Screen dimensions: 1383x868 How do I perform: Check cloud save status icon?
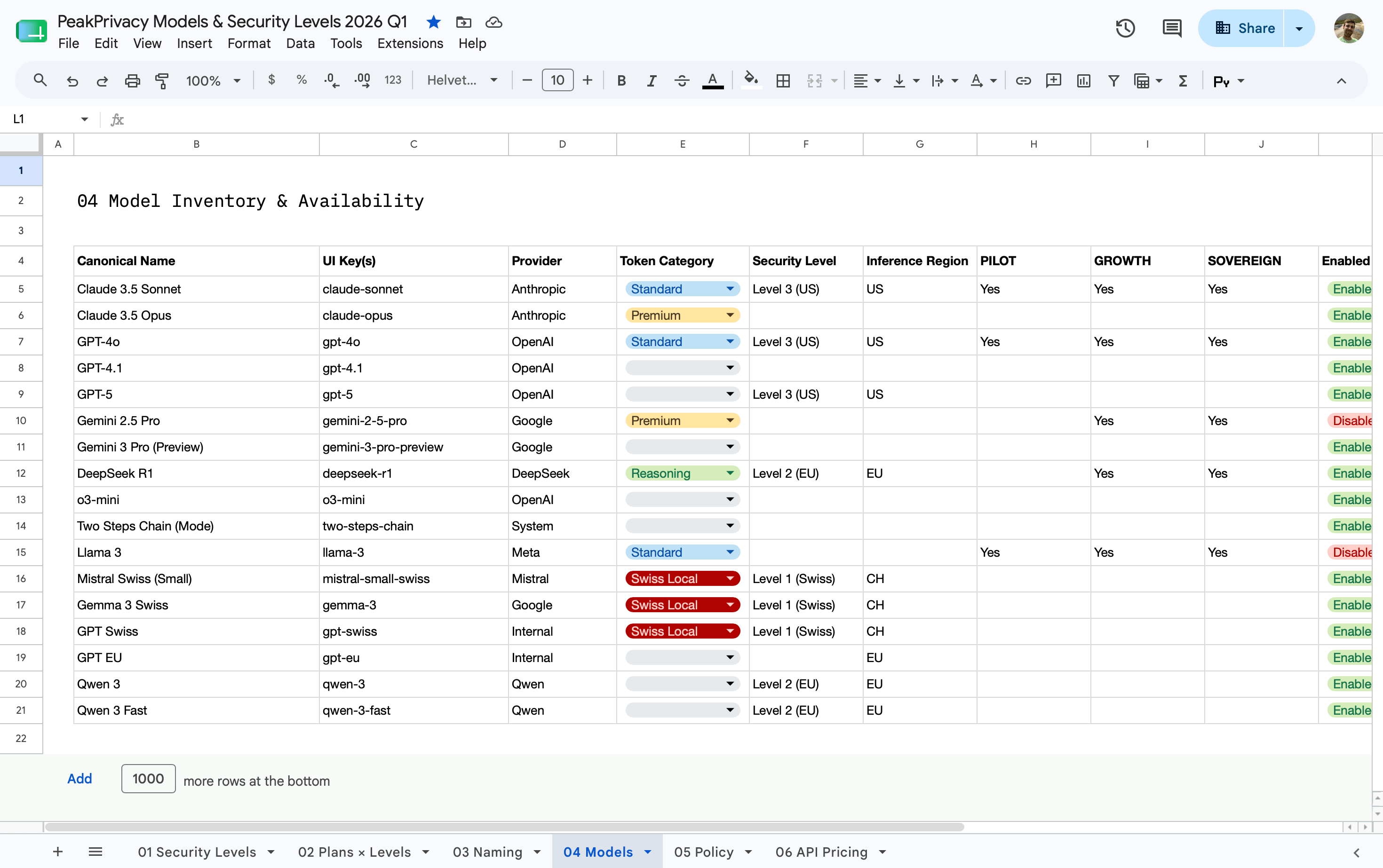tap(493, 23)
